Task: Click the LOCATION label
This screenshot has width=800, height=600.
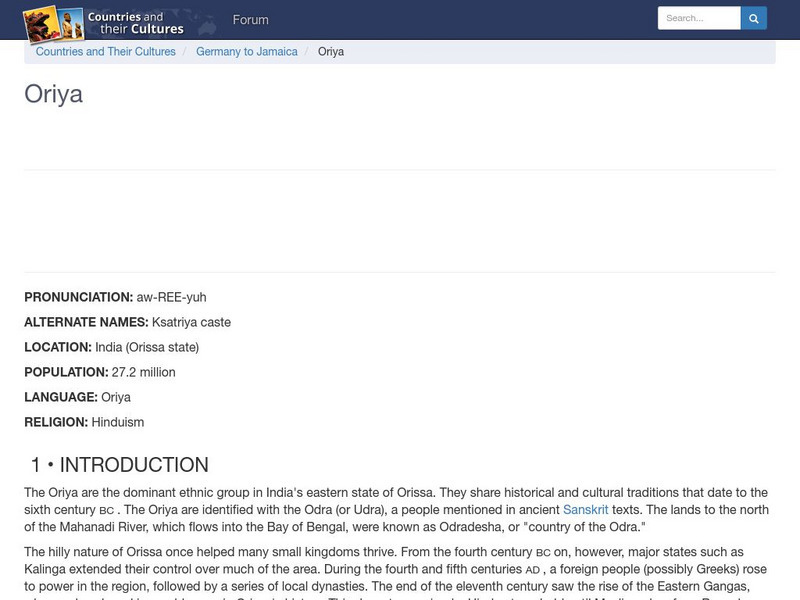Action: point(58,347)
